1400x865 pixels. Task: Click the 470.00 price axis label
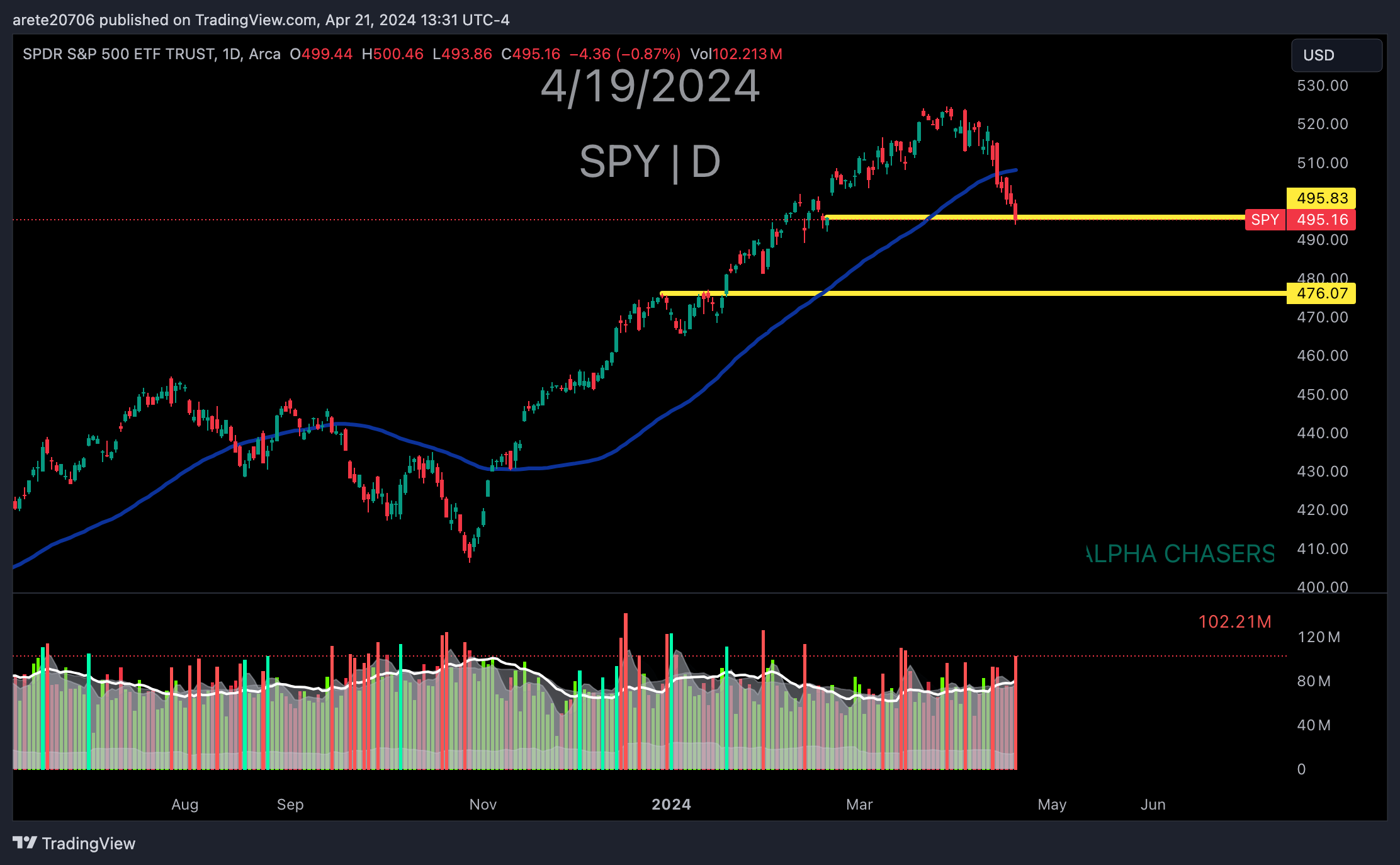pos(1323,317)
